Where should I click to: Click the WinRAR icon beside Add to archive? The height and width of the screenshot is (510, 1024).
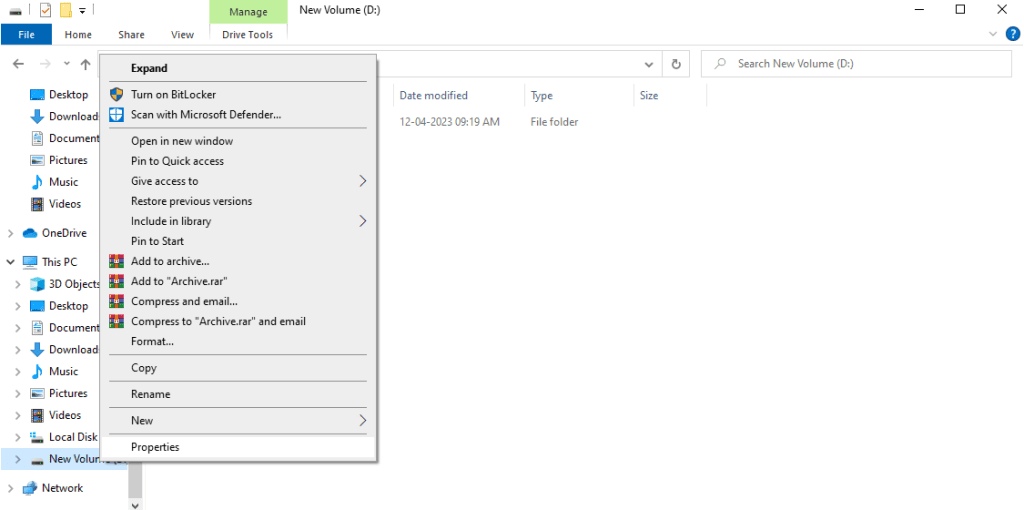click(x=116, y=261)
